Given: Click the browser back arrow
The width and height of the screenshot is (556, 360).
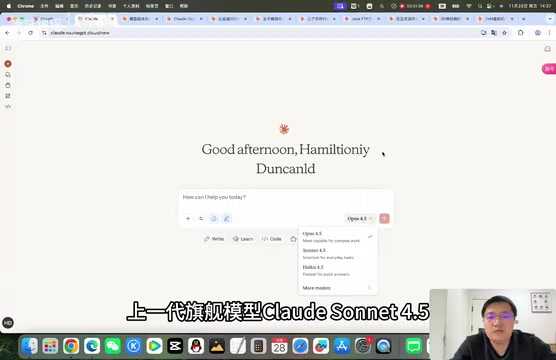Looking at the screenshot, I should [7, 33].
